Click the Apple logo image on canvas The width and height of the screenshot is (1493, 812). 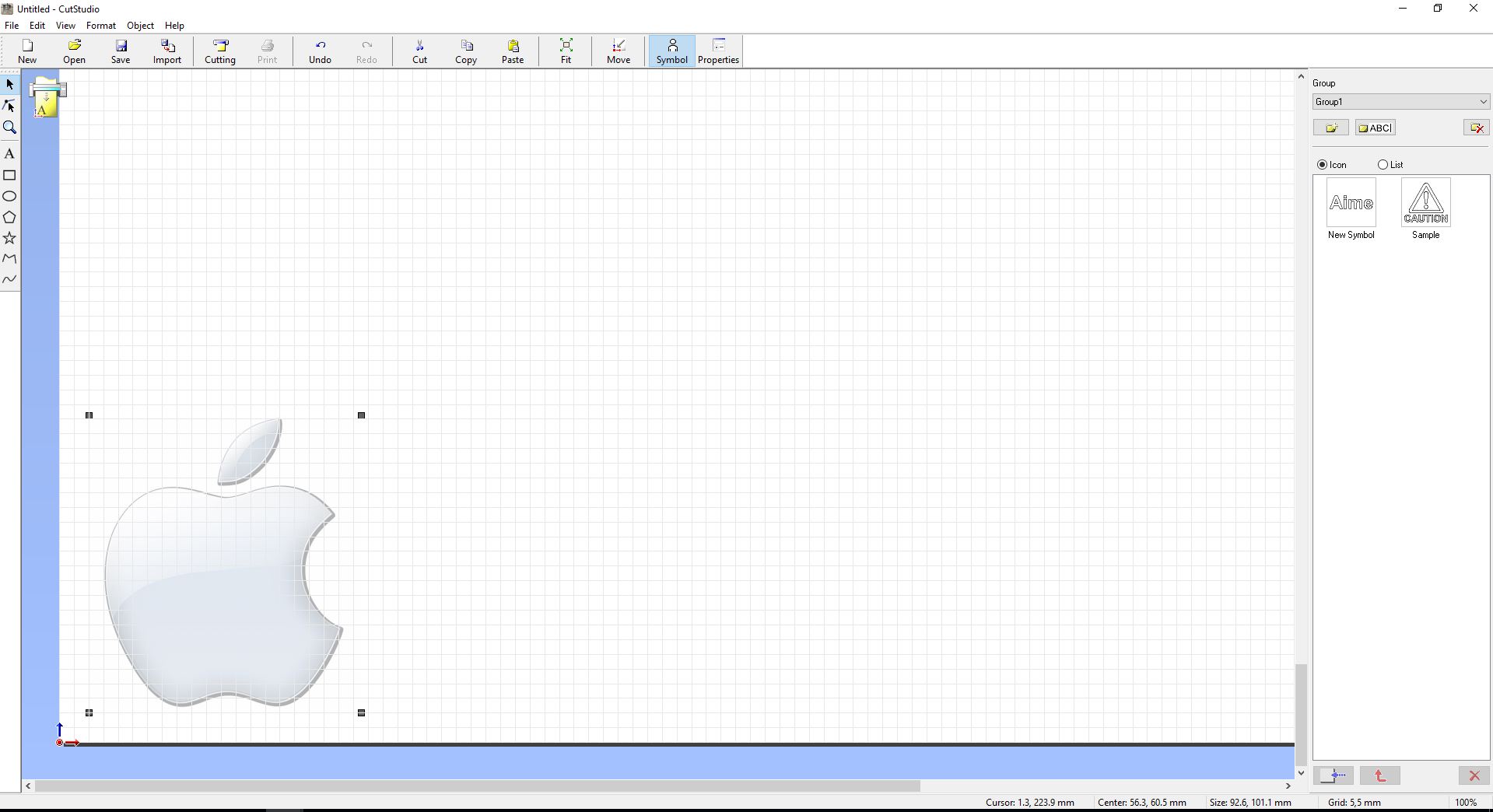[223, 563]
